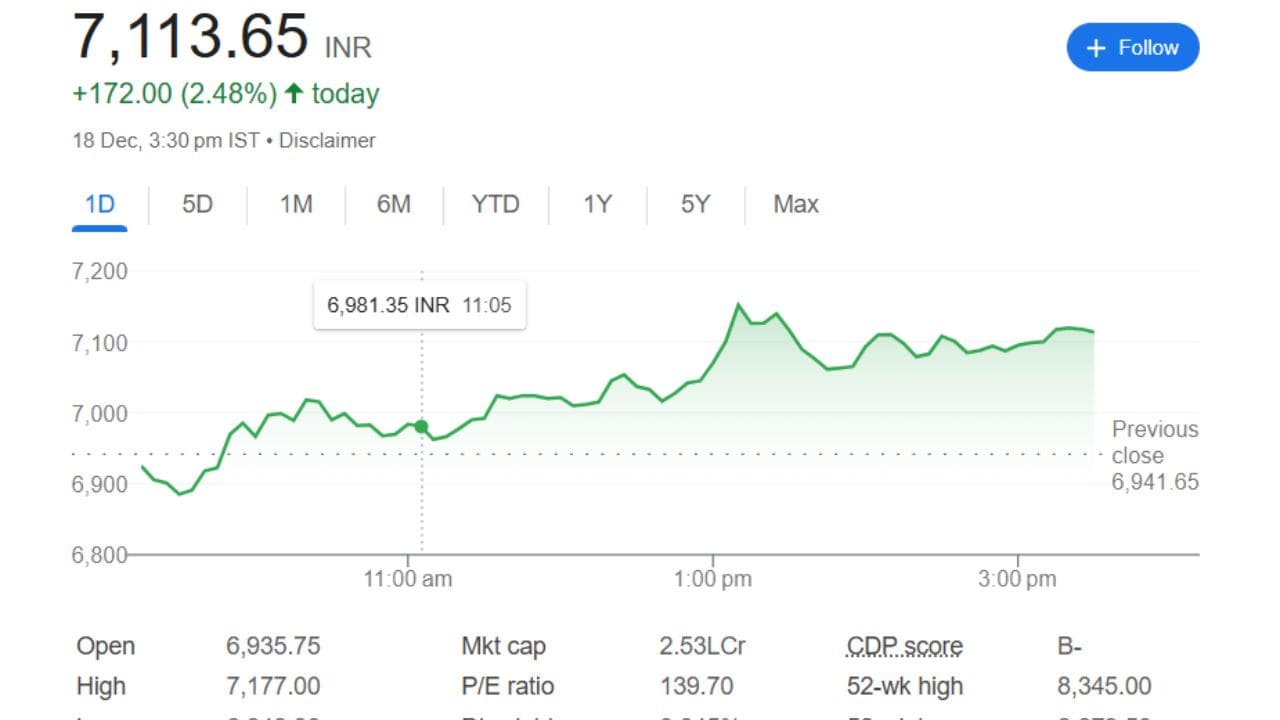
Task: Click the plus icon on Follow button
Action: (1095, 47)
